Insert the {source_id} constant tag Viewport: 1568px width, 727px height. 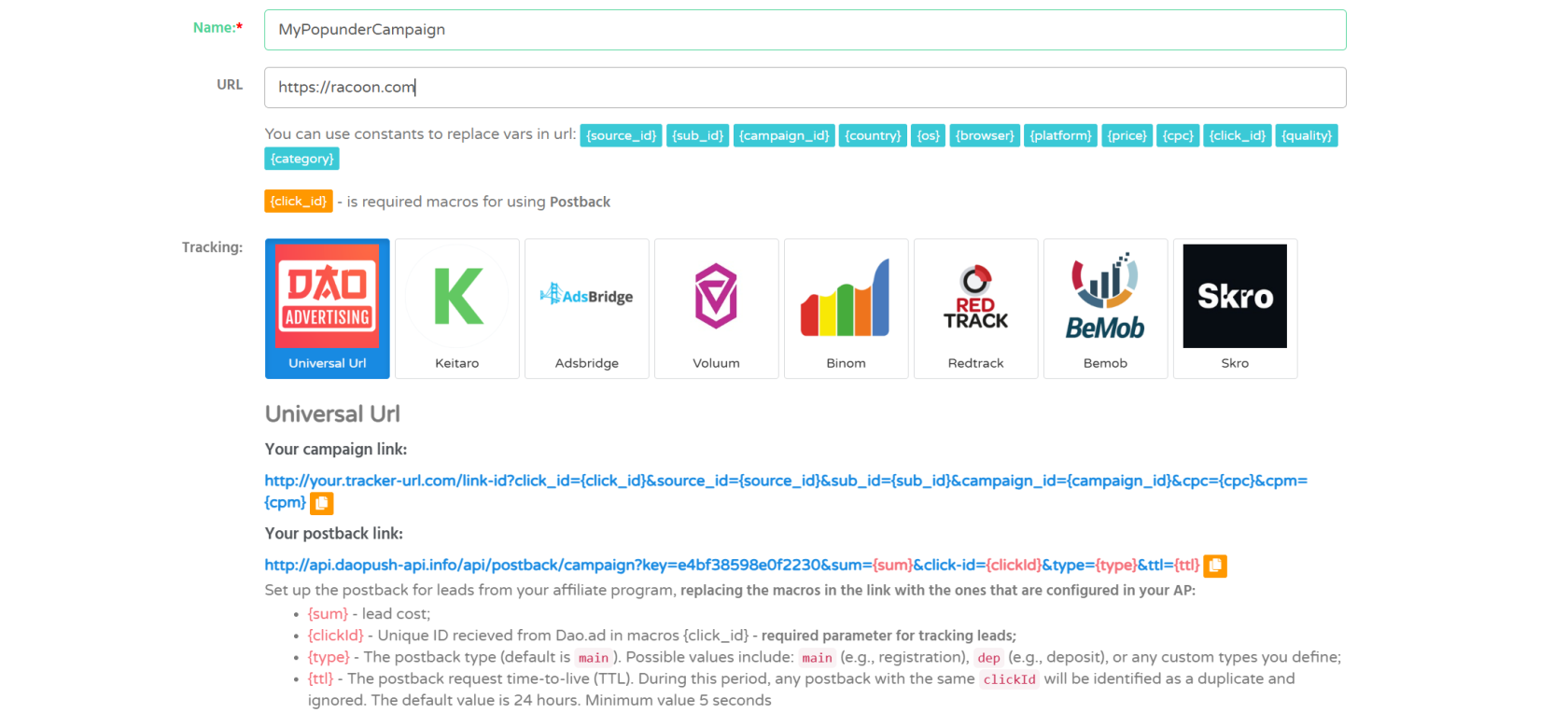coord(621,135)
